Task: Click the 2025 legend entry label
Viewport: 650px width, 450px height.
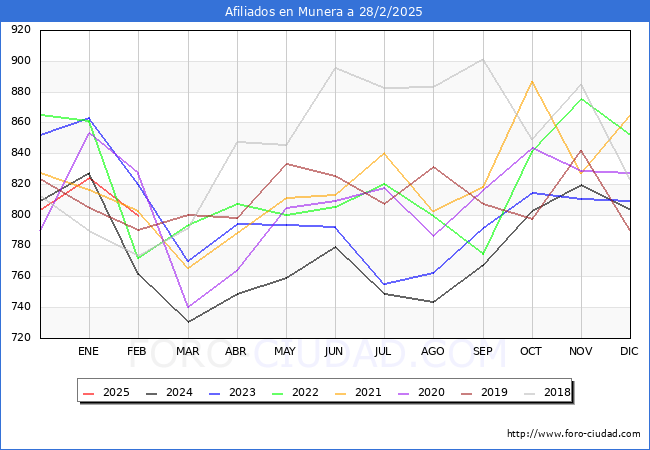Action: 116,392
